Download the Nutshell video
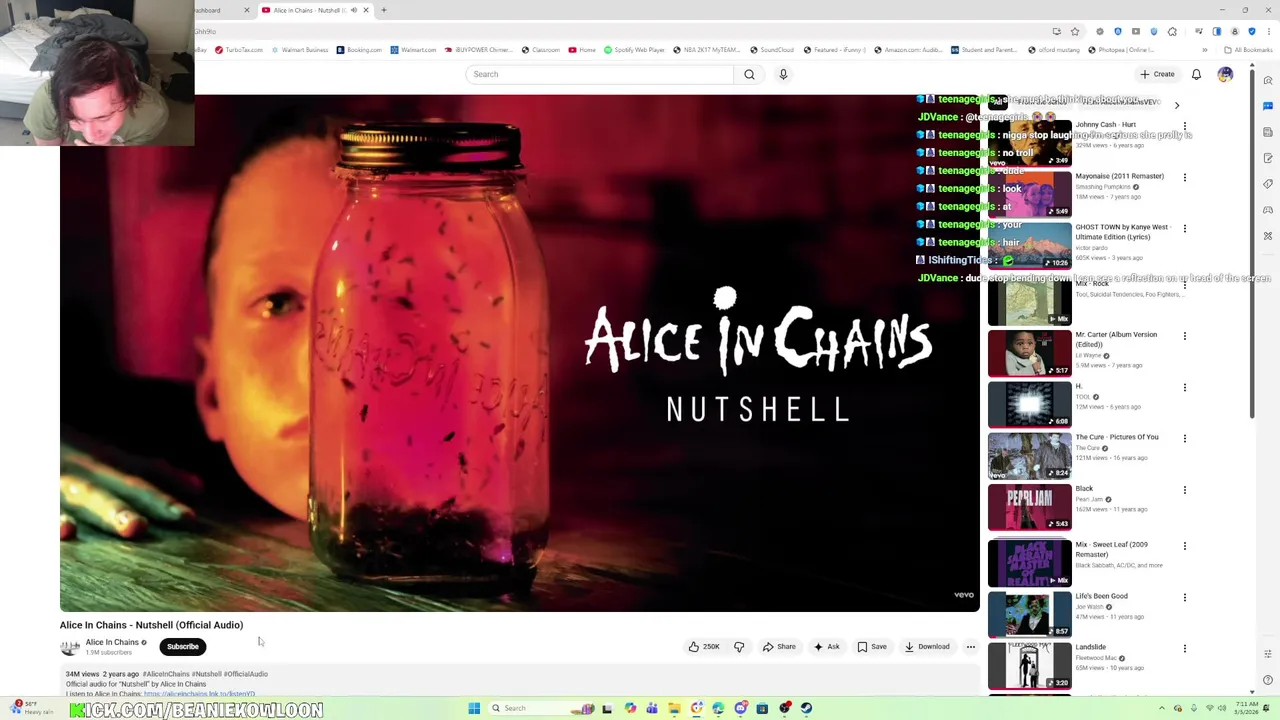Screen dimensions: 1280x720 point(927,647)
